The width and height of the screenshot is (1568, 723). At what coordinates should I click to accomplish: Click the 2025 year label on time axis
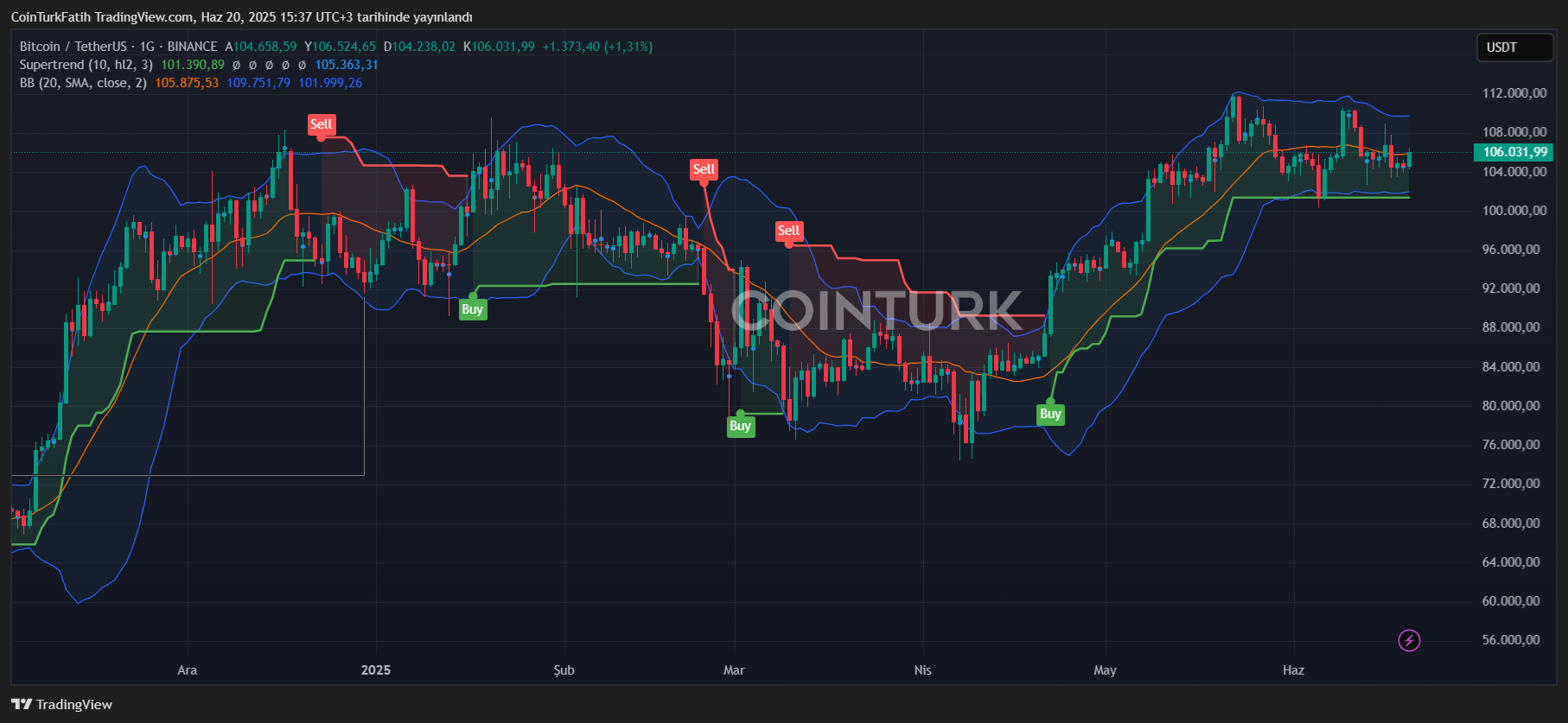pyautogui.click(x=376, y=670)
